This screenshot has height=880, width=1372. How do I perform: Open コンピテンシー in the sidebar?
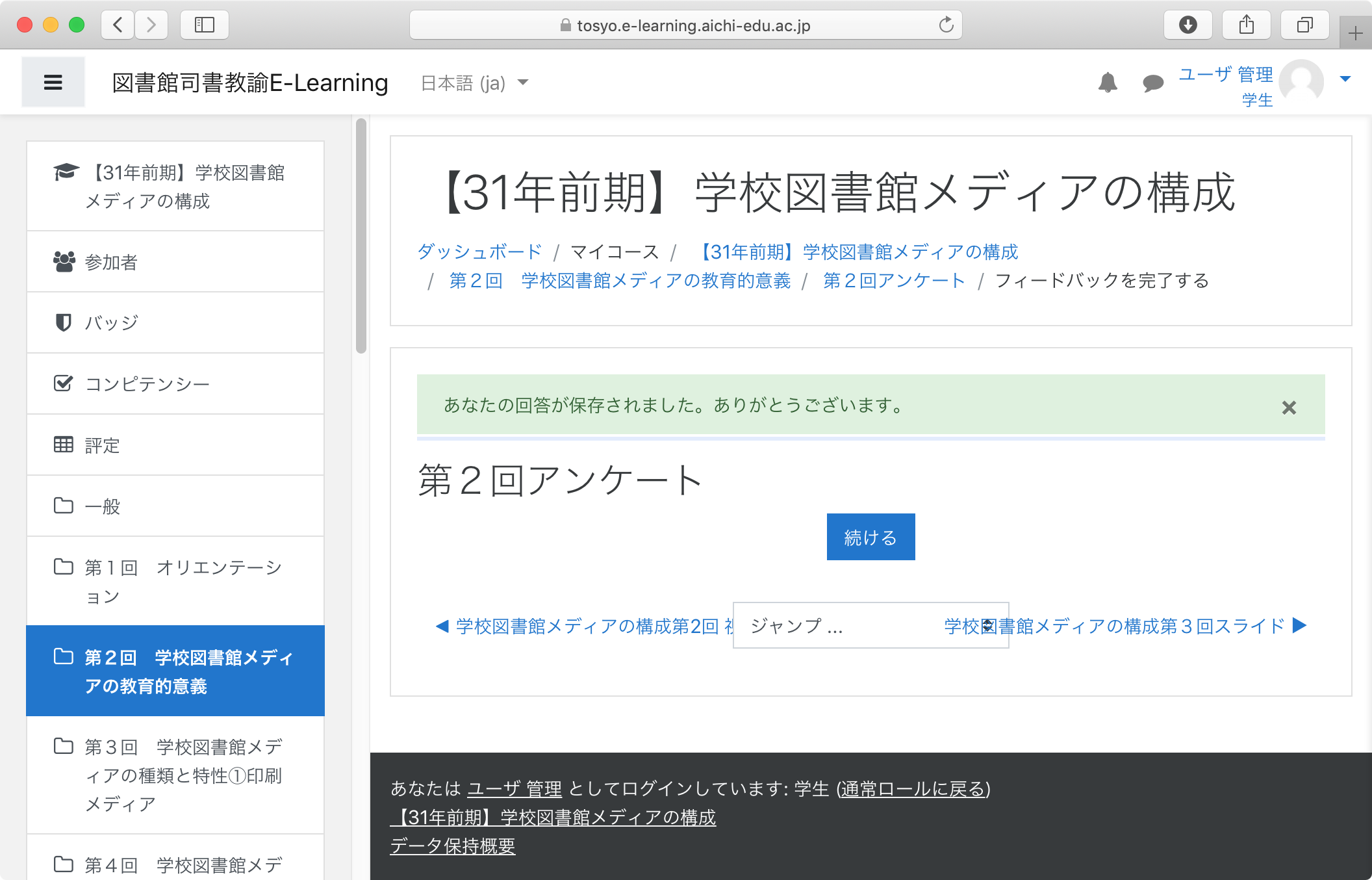coord(175,384)
